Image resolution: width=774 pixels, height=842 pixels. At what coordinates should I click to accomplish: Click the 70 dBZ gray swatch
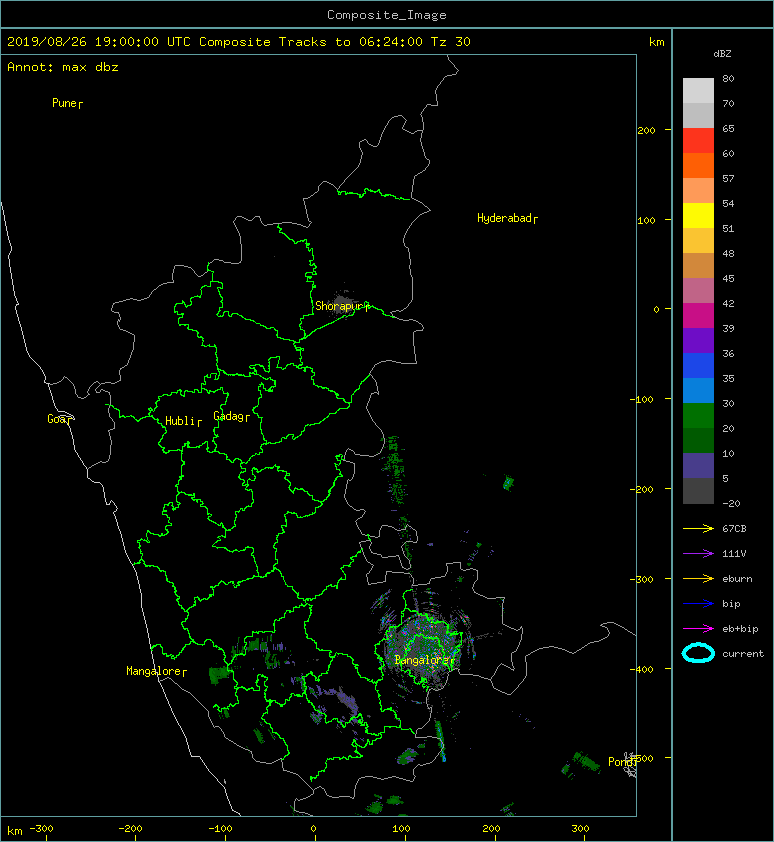[698, 115]
